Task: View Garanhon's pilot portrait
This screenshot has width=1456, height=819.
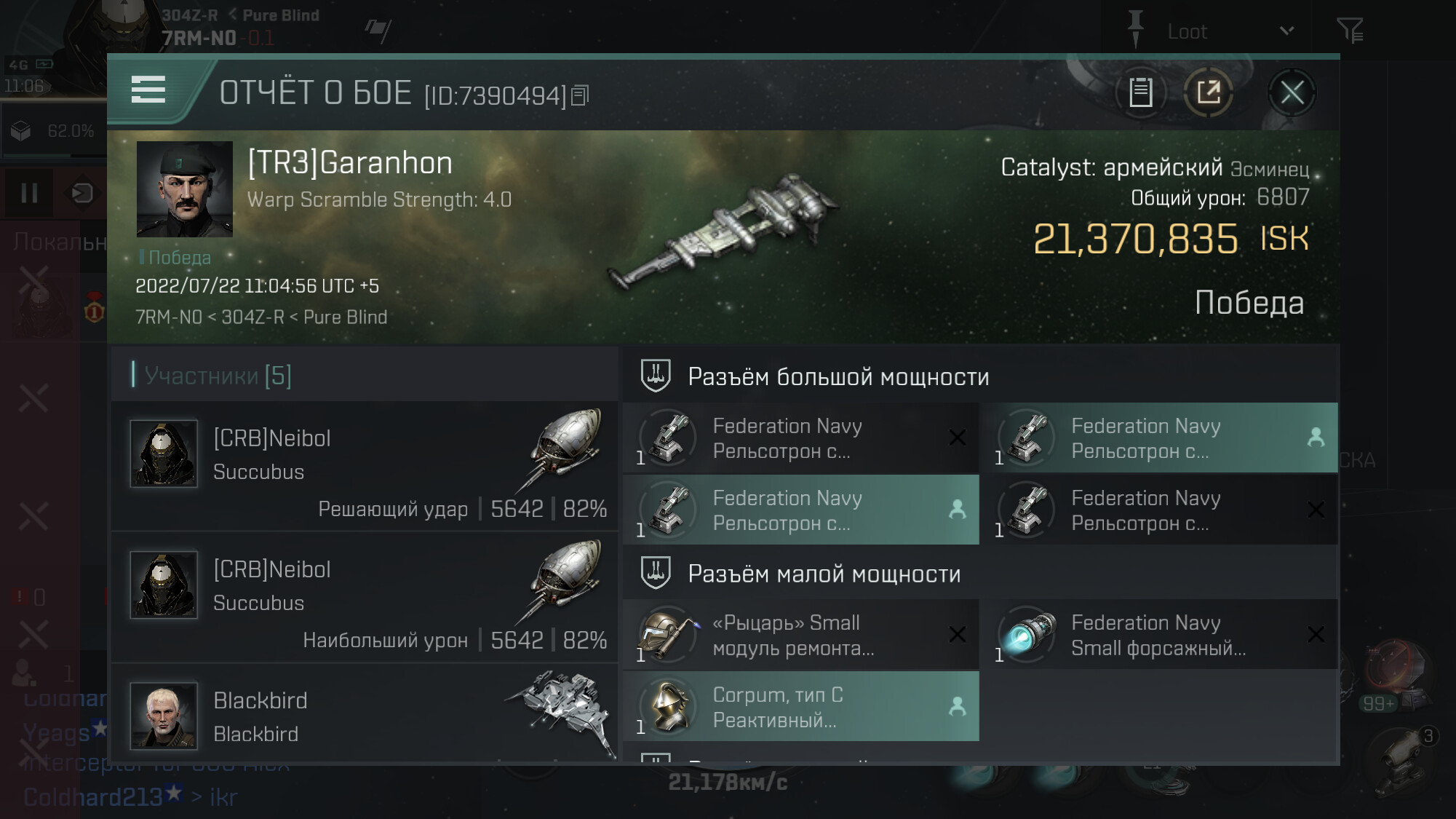Action: tap(185, 189)
